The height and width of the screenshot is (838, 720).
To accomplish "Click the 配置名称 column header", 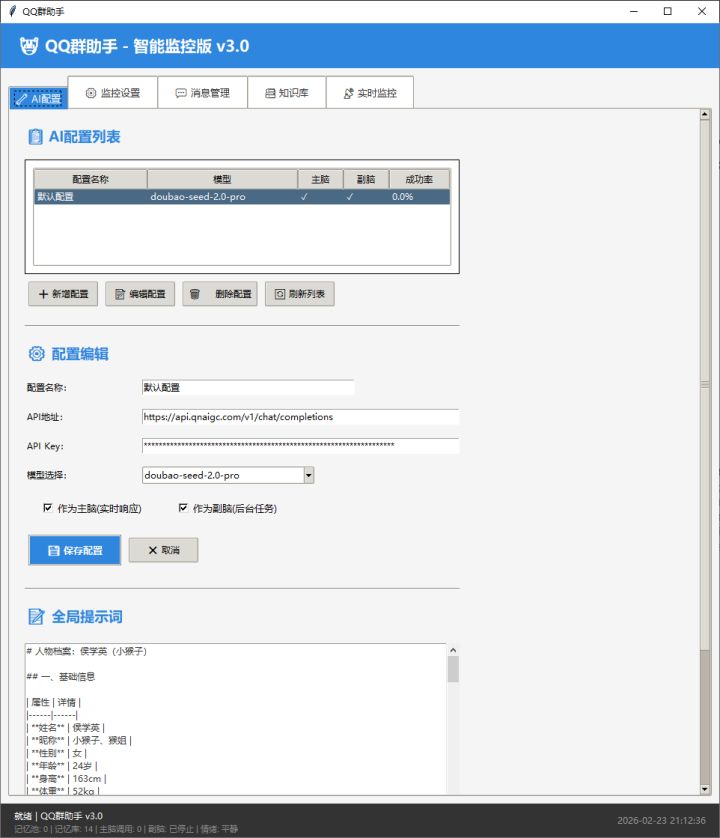I will coord(90,179).
